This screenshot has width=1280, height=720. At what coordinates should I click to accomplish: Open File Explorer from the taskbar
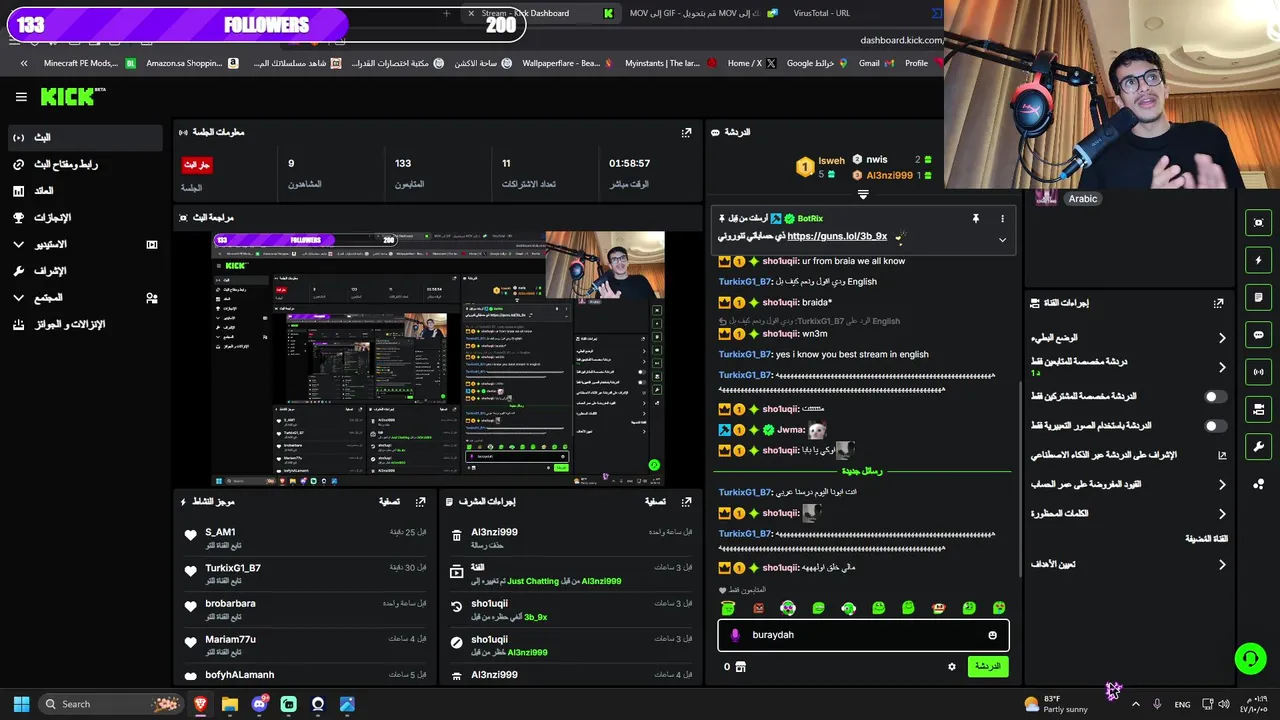[230, 704]
